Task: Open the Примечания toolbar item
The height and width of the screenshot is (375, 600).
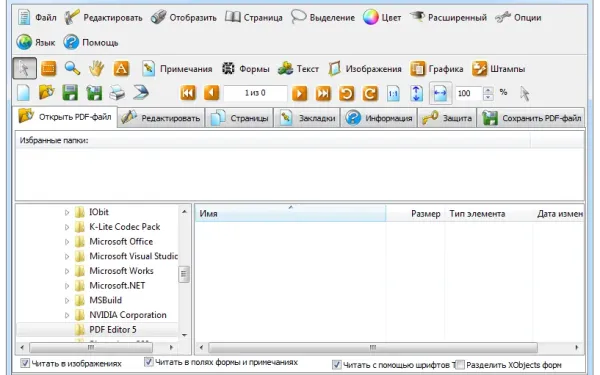Action: click(x=177, y=69)
